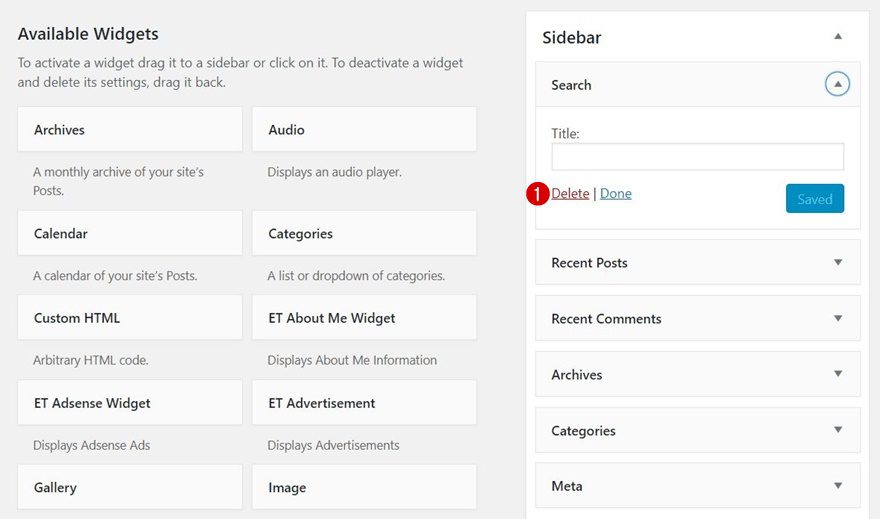The height and width of the screenshot is (519, 880).
Task: Click the Done link in Search widget
Action: pyautogui.click(x=616, y=193)
